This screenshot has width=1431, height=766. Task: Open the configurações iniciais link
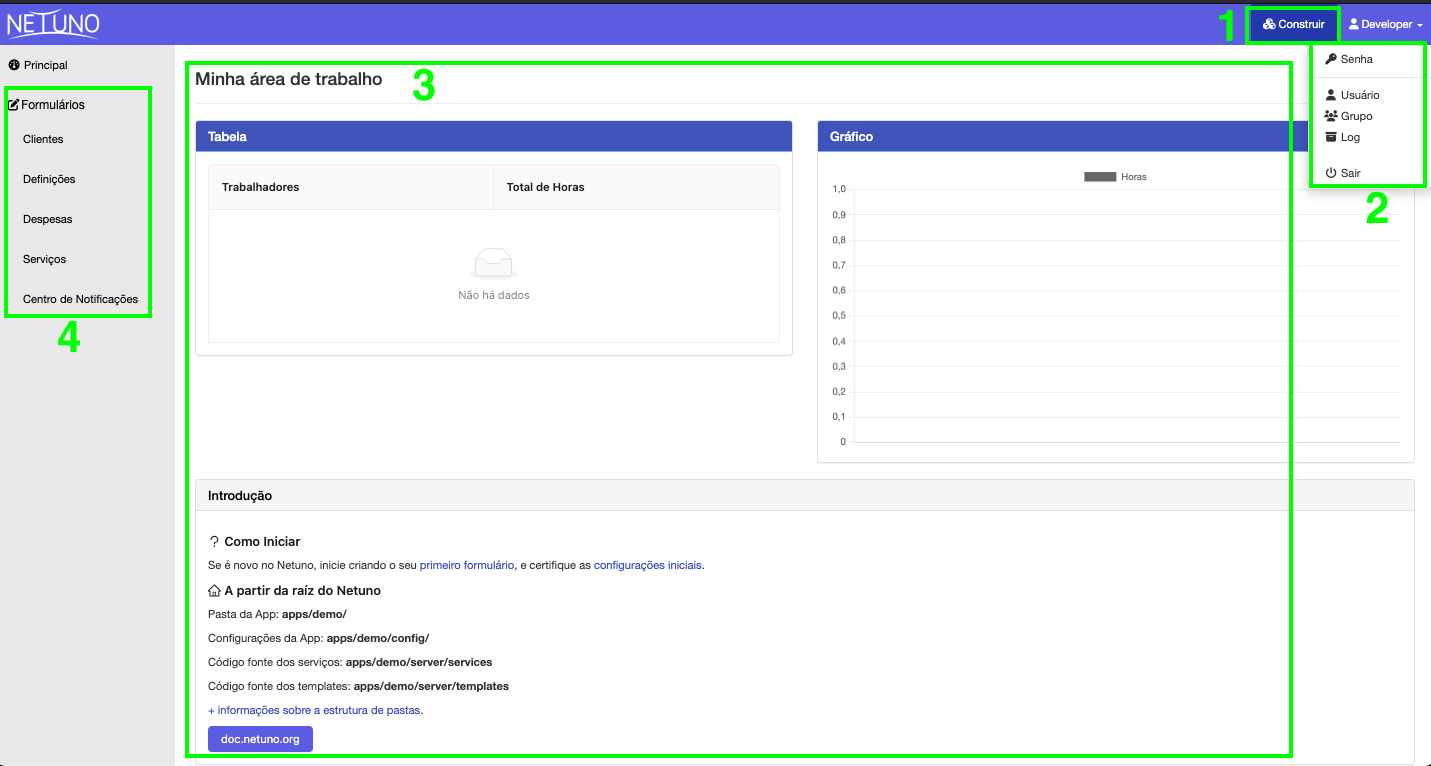tap(648, 565)
